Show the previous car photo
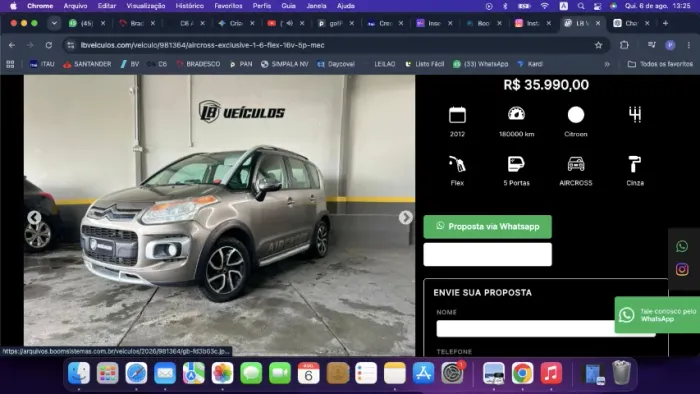This screenshot has height=394, width=700. click(34, 217)
